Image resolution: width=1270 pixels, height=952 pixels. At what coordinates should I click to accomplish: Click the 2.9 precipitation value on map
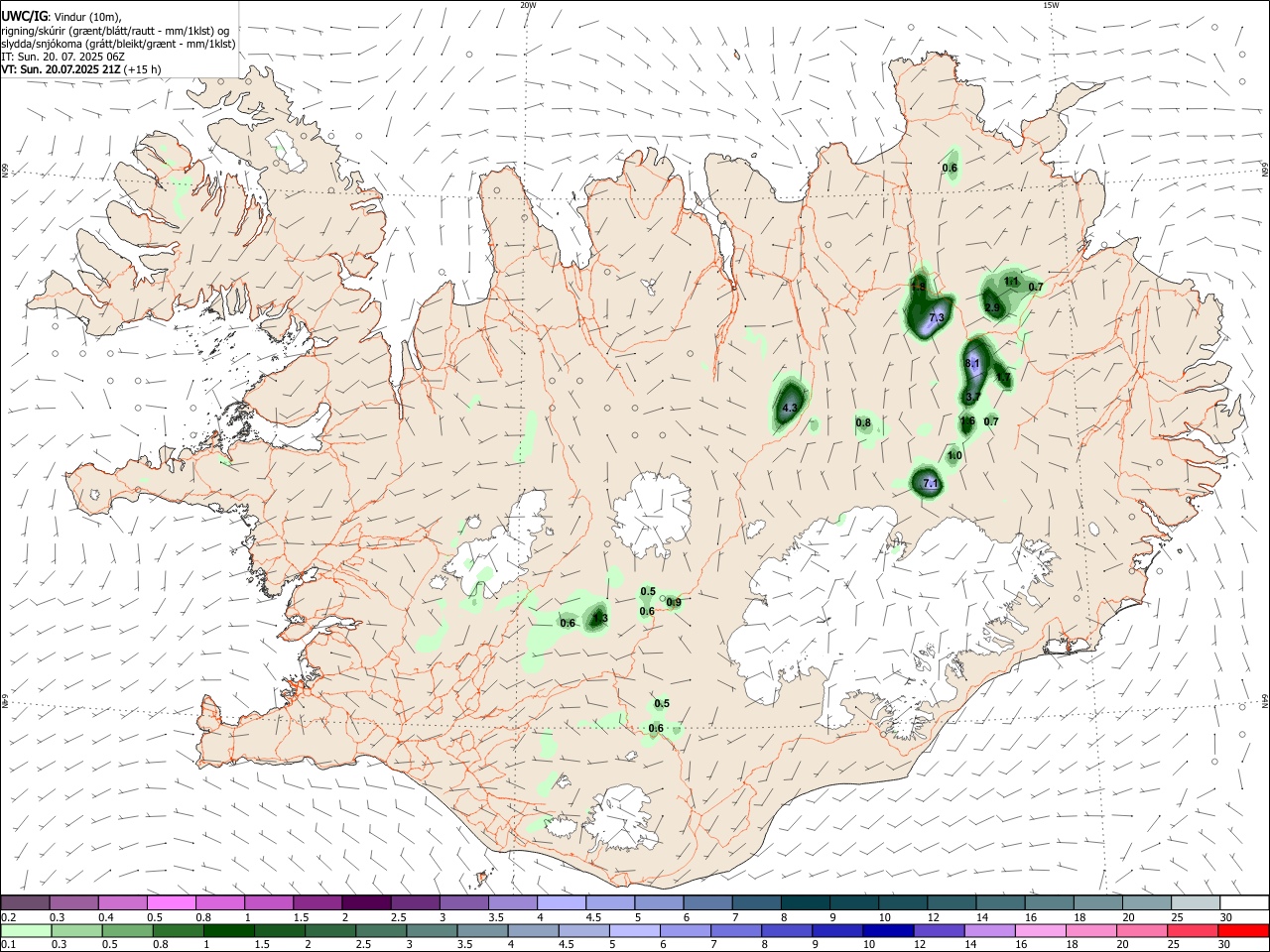point(993,308)
